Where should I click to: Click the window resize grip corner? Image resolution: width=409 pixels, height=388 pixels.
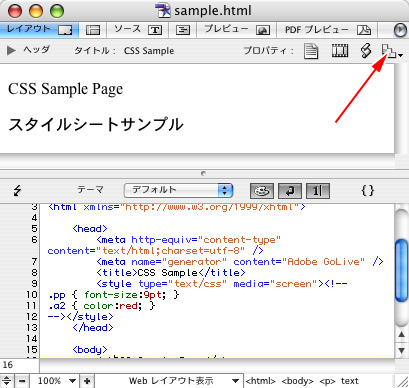click(402, 381)
